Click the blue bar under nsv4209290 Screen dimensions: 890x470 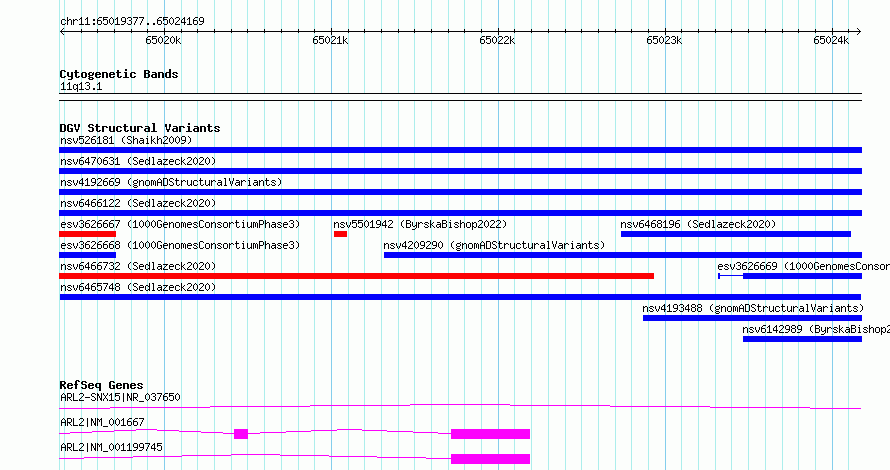point(623,255)
